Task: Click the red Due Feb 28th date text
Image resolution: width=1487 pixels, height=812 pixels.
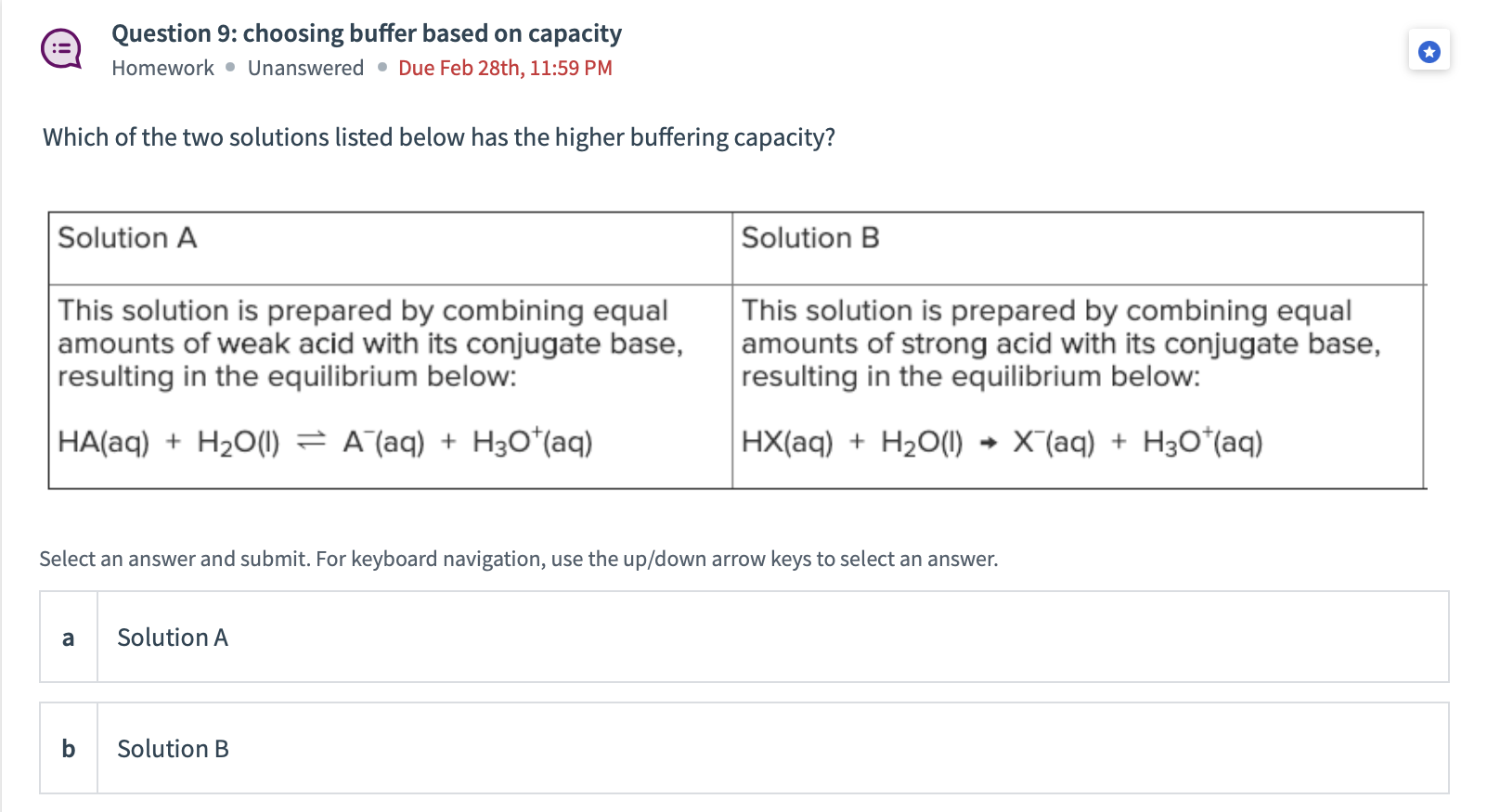Action: 504,68
